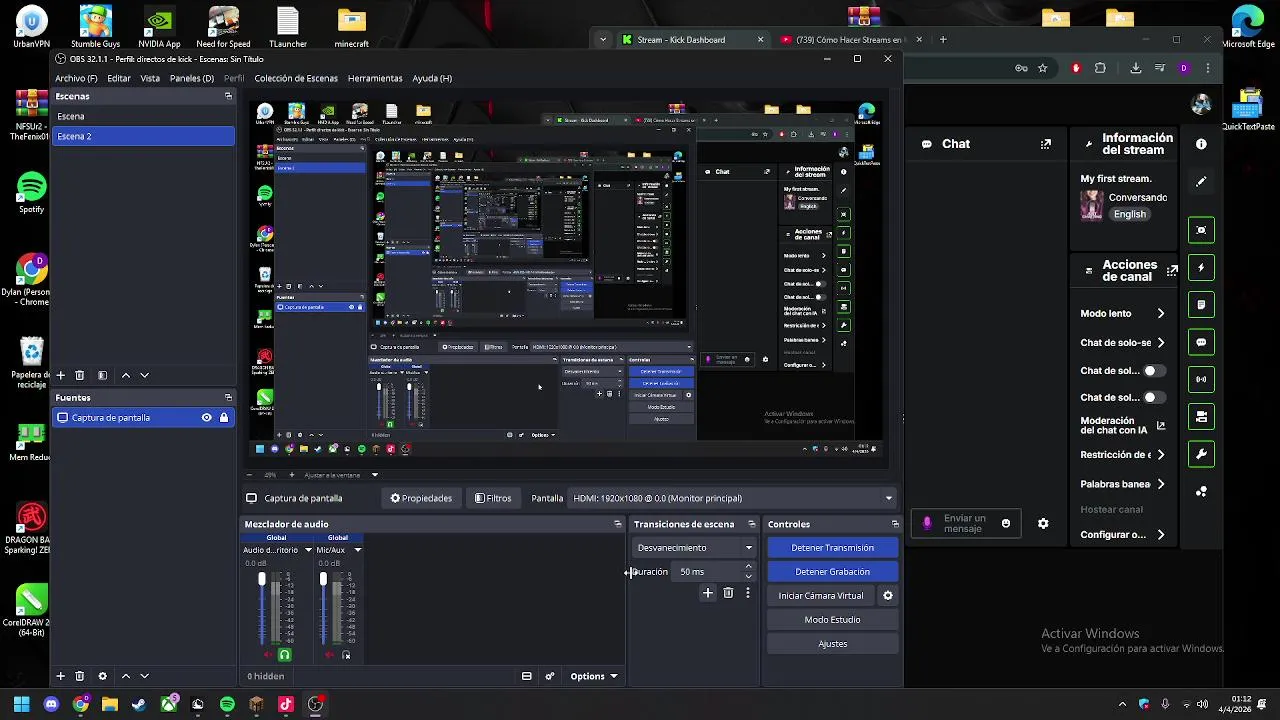Open Colección de Escenas menu

point(296,78)
